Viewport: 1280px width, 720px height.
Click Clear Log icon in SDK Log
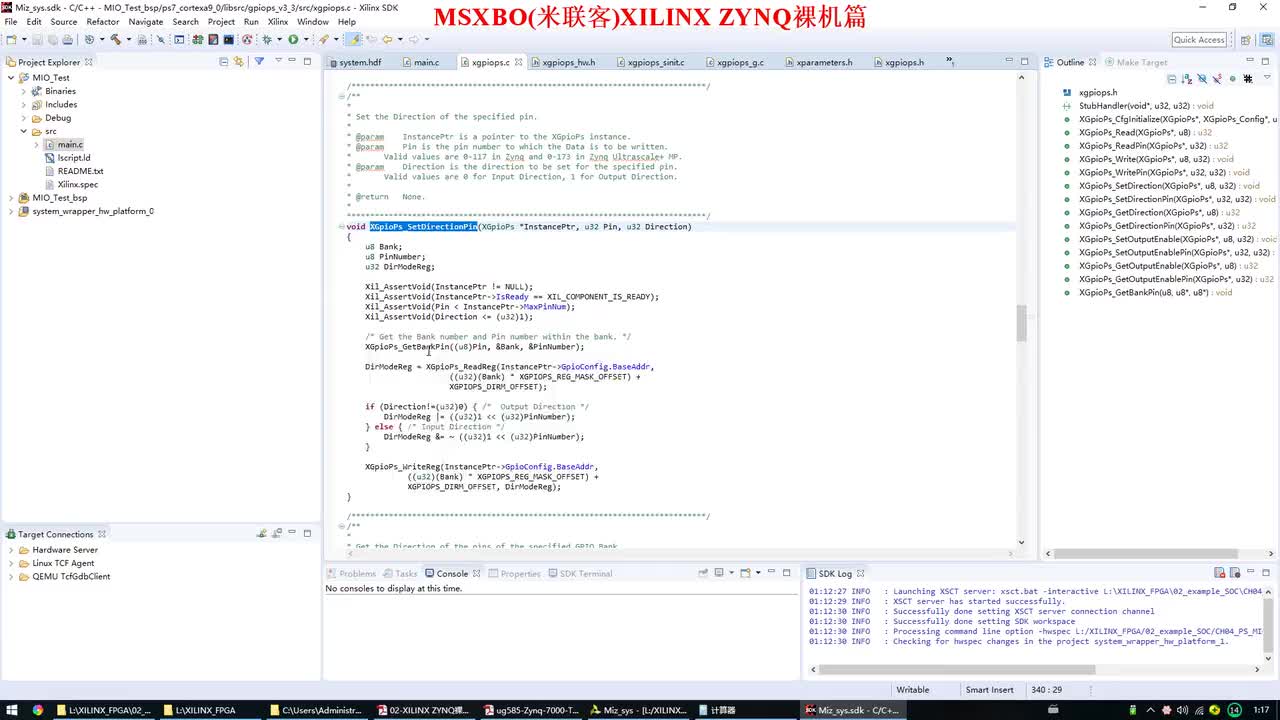click(1220, 573)
